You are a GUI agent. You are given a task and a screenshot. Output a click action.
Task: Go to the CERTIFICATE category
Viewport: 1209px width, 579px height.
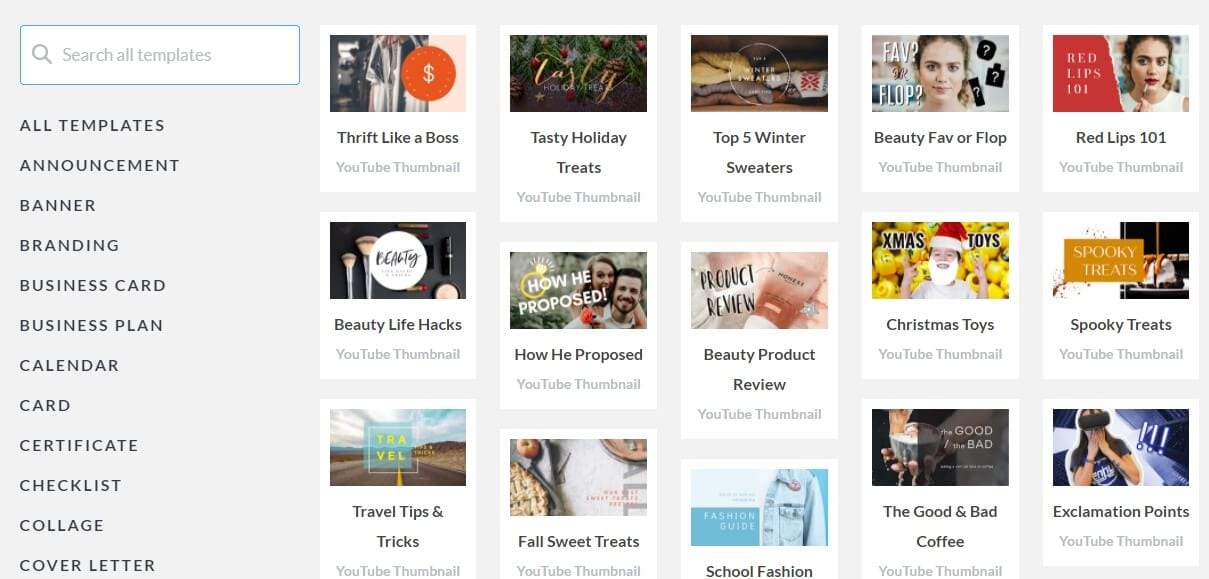point(79,445)
